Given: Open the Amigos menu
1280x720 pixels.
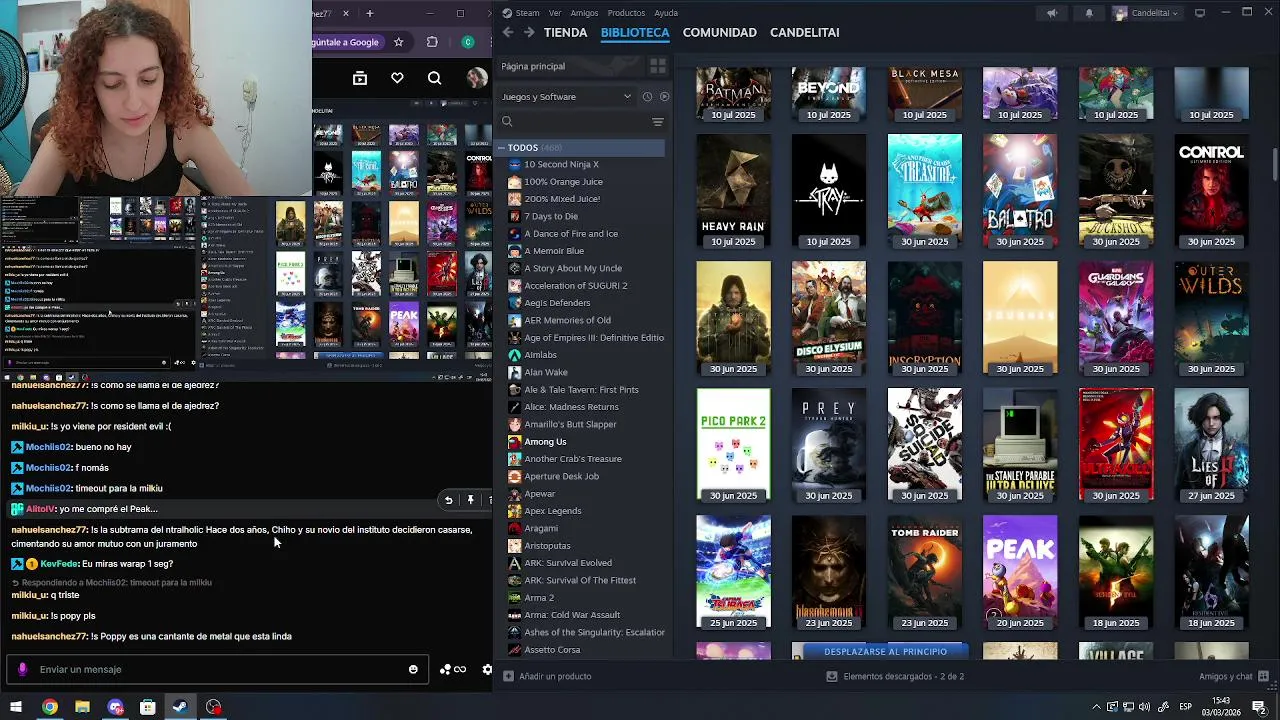Looking at the screenshot, I should (584, 13).
